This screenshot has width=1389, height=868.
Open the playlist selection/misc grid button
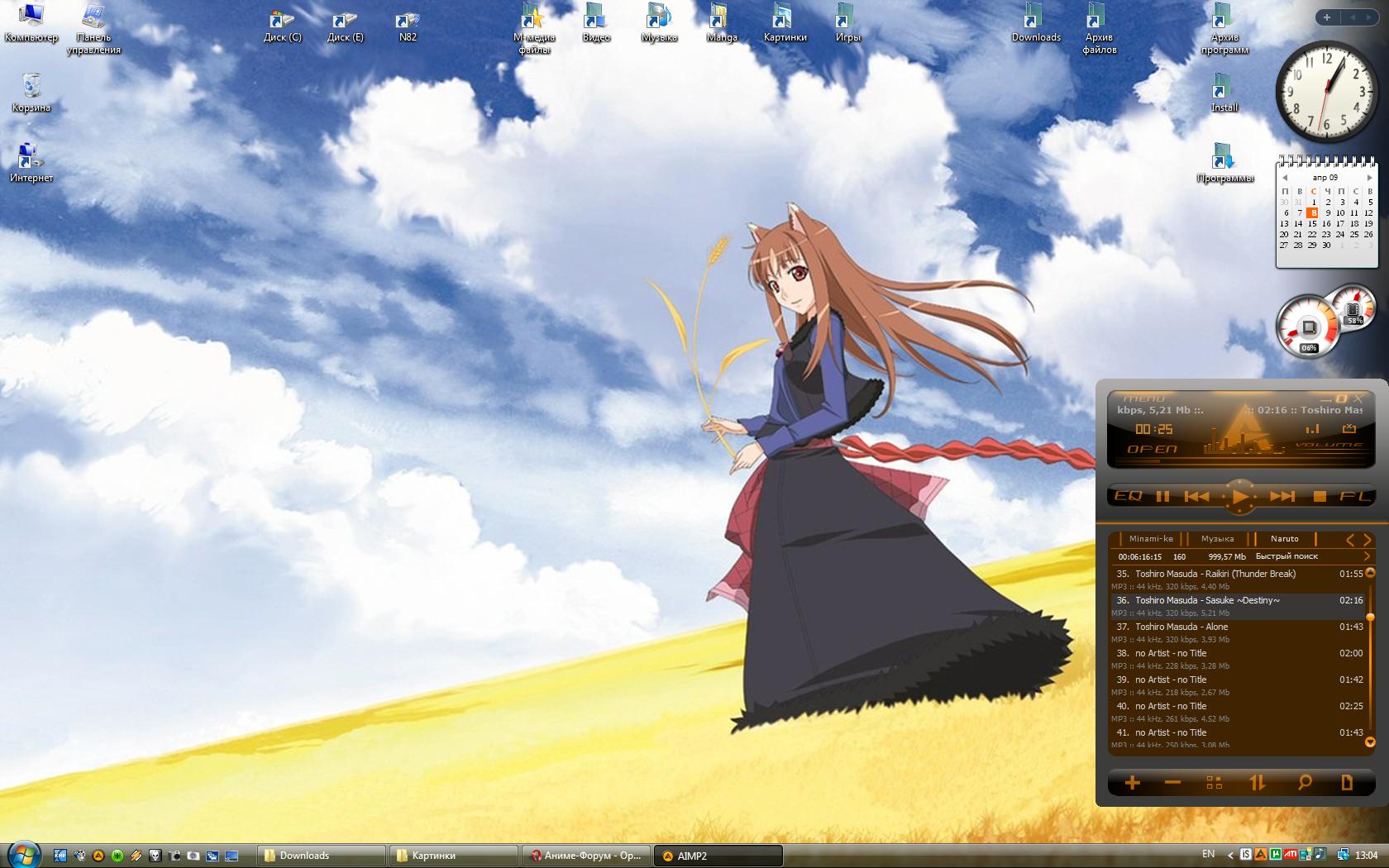(x=1214, y=782)
